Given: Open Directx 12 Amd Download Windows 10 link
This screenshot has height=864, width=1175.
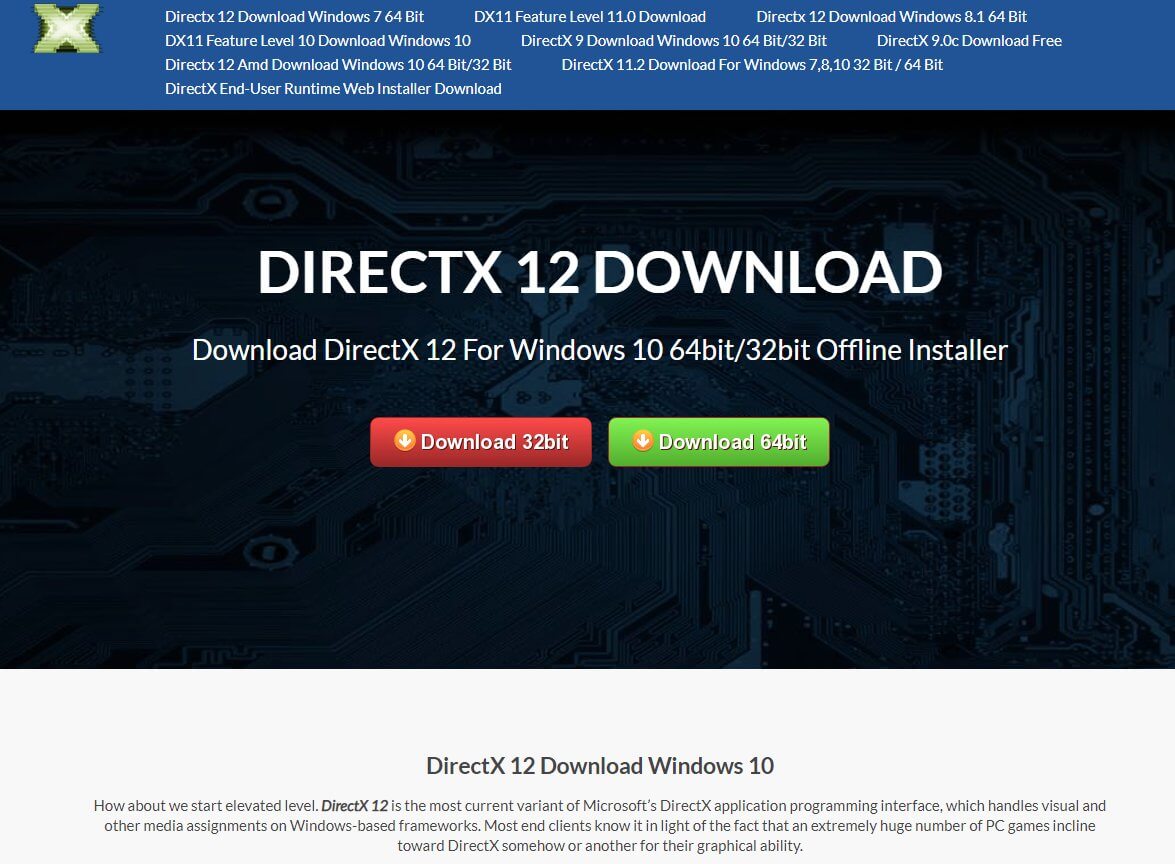Looking at the screenshot, I should 338,64.
